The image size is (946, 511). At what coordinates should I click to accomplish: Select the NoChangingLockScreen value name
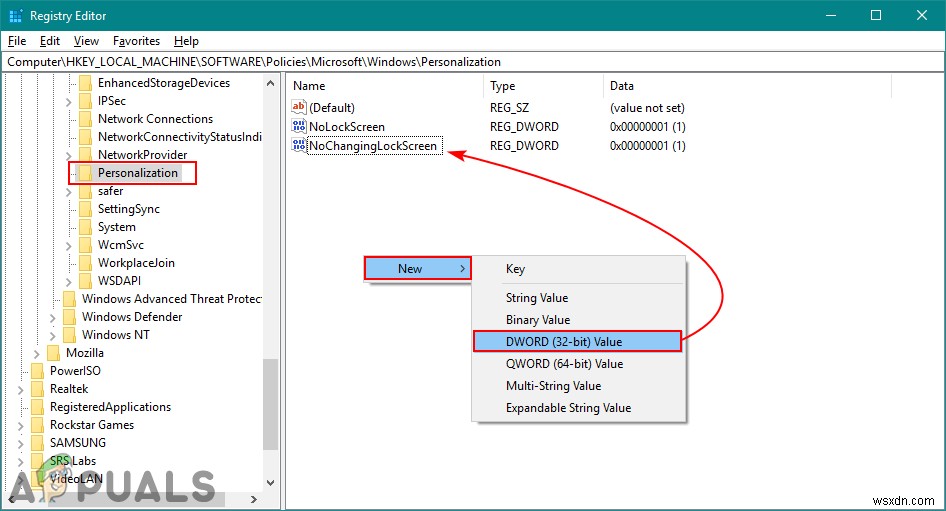point(373,145)
